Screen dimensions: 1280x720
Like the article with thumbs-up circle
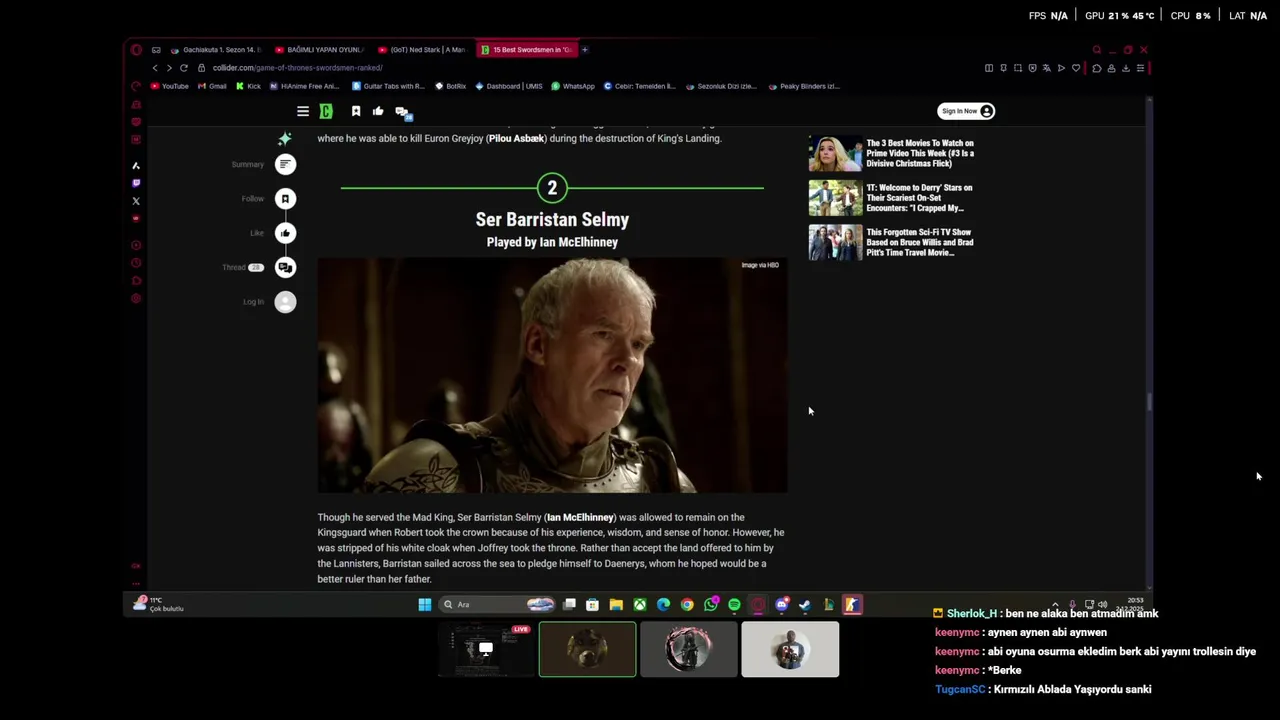click(x=285, y=233)
